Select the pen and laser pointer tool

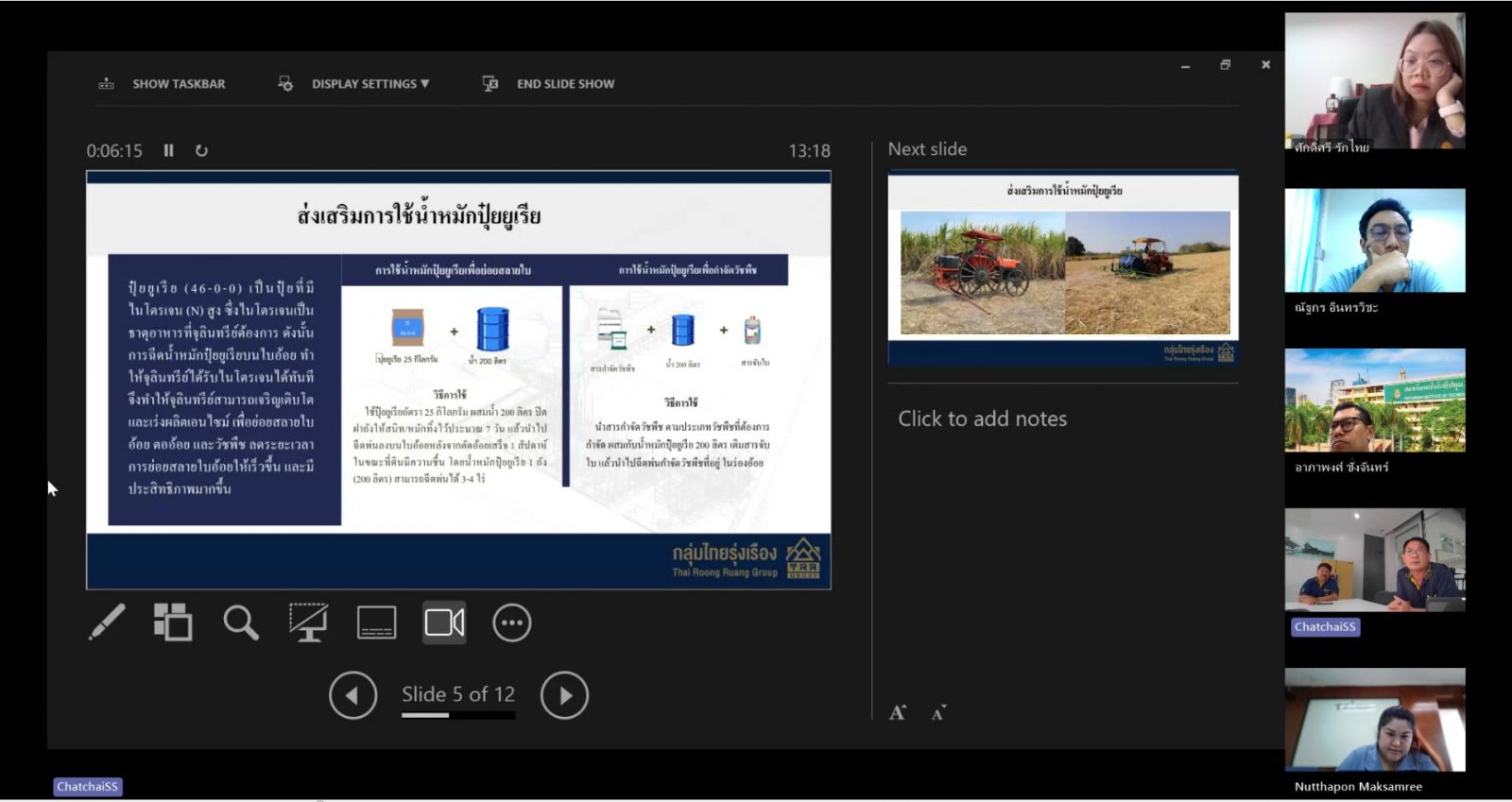(x=107, y=623)
